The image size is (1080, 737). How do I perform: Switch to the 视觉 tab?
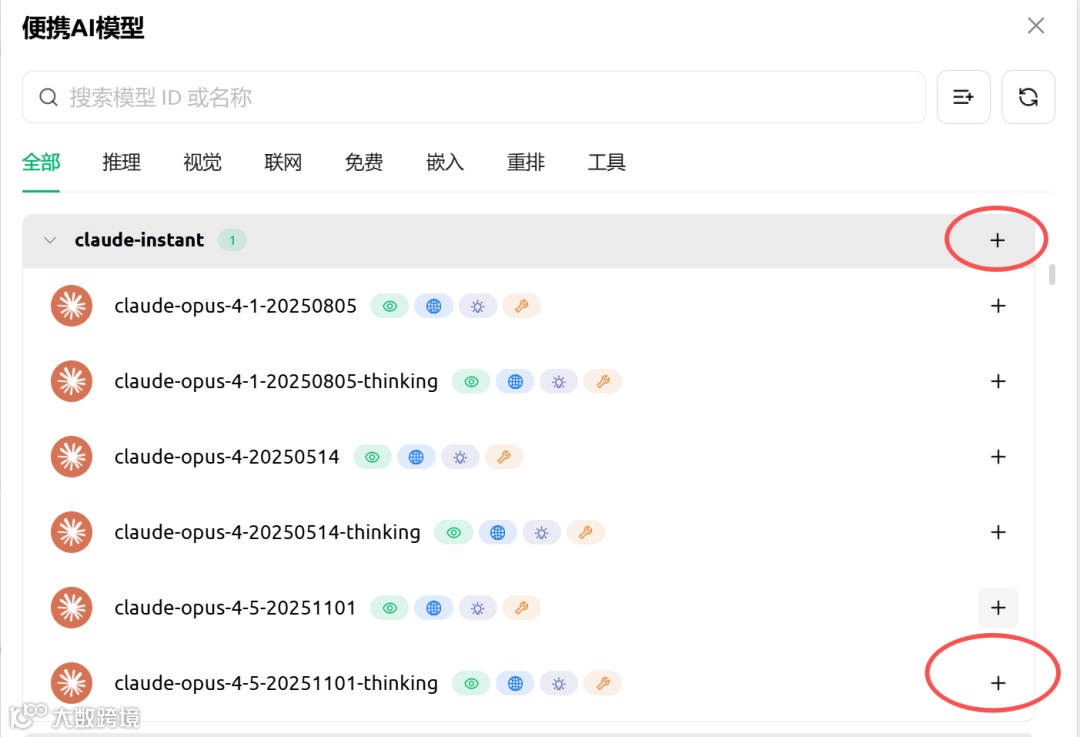pyautogui.click(x=202, y=163)
